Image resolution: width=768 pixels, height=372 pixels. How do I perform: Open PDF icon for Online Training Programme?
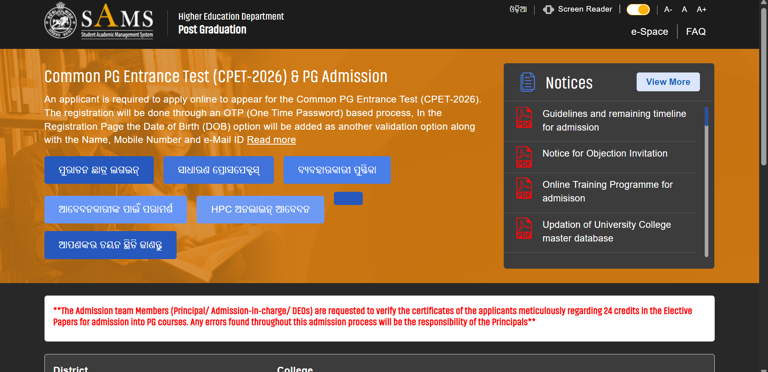(524, 188)
